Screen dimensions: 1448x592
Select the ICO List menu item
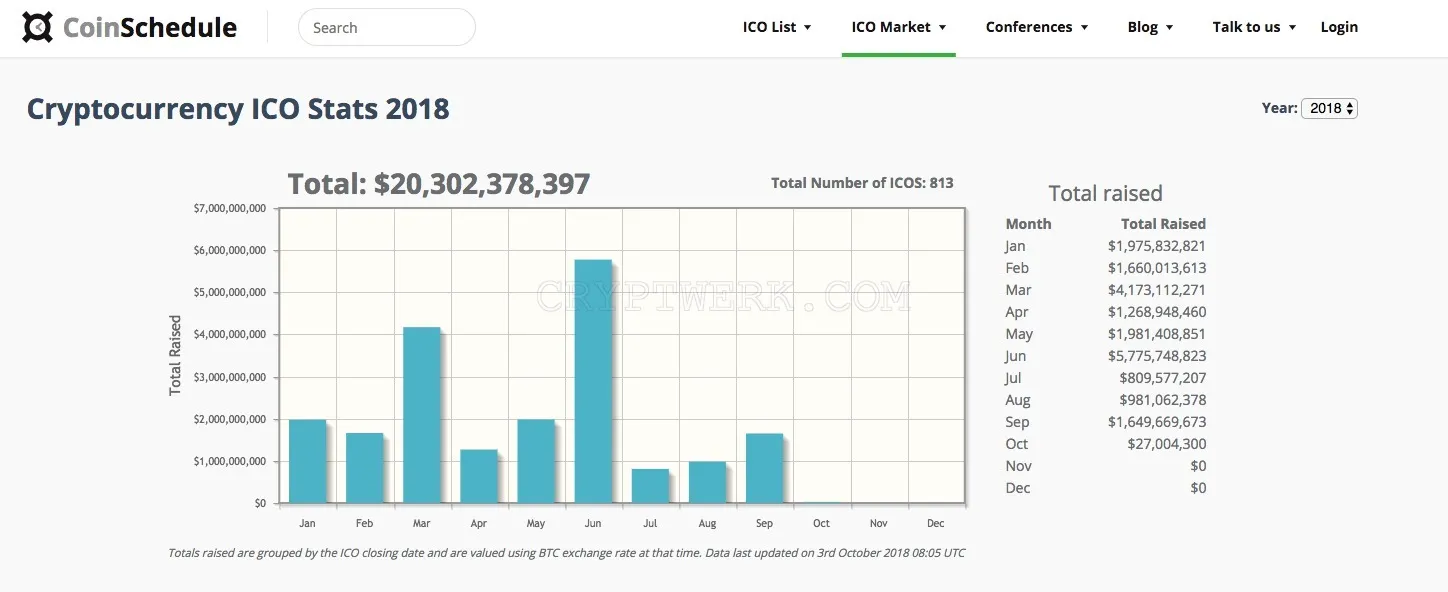(x=770, y=27)
